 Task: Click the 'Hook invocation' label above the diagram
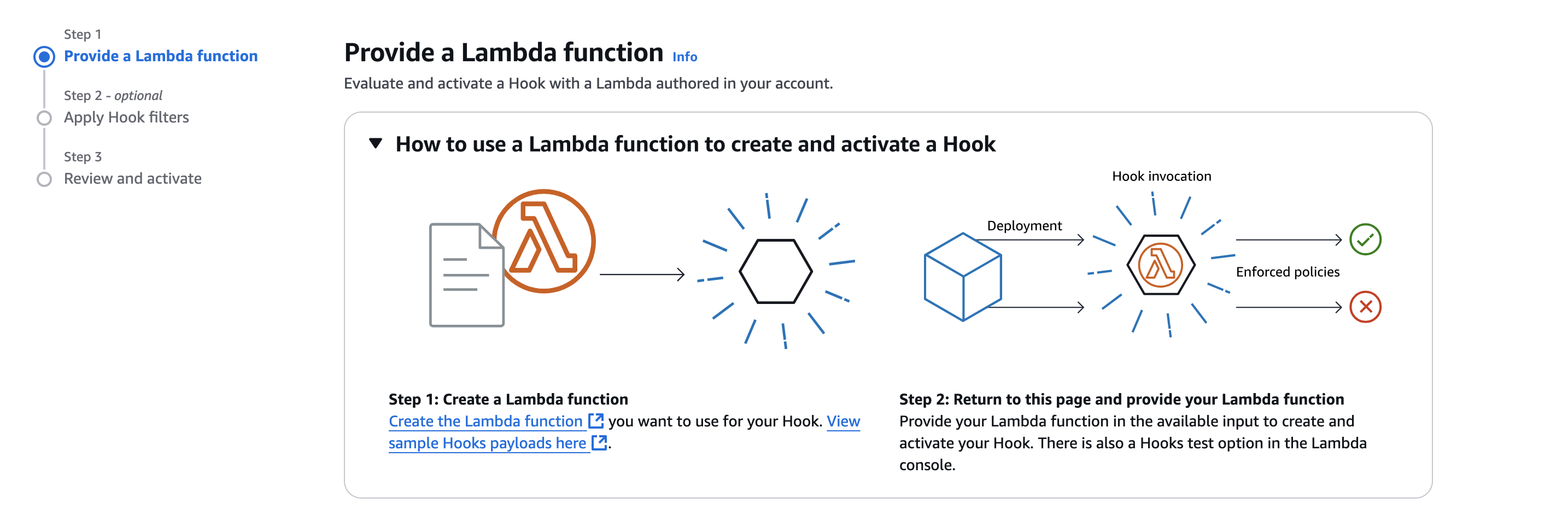[x=1161, y=176]
